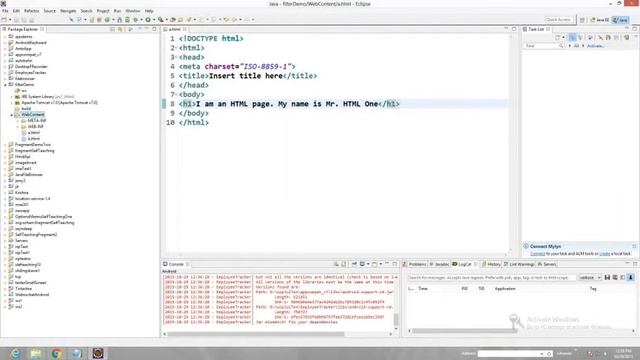The image size is (640, 360).
Task: Click the Debug bug toolbar icon
Action: [136, 20]
